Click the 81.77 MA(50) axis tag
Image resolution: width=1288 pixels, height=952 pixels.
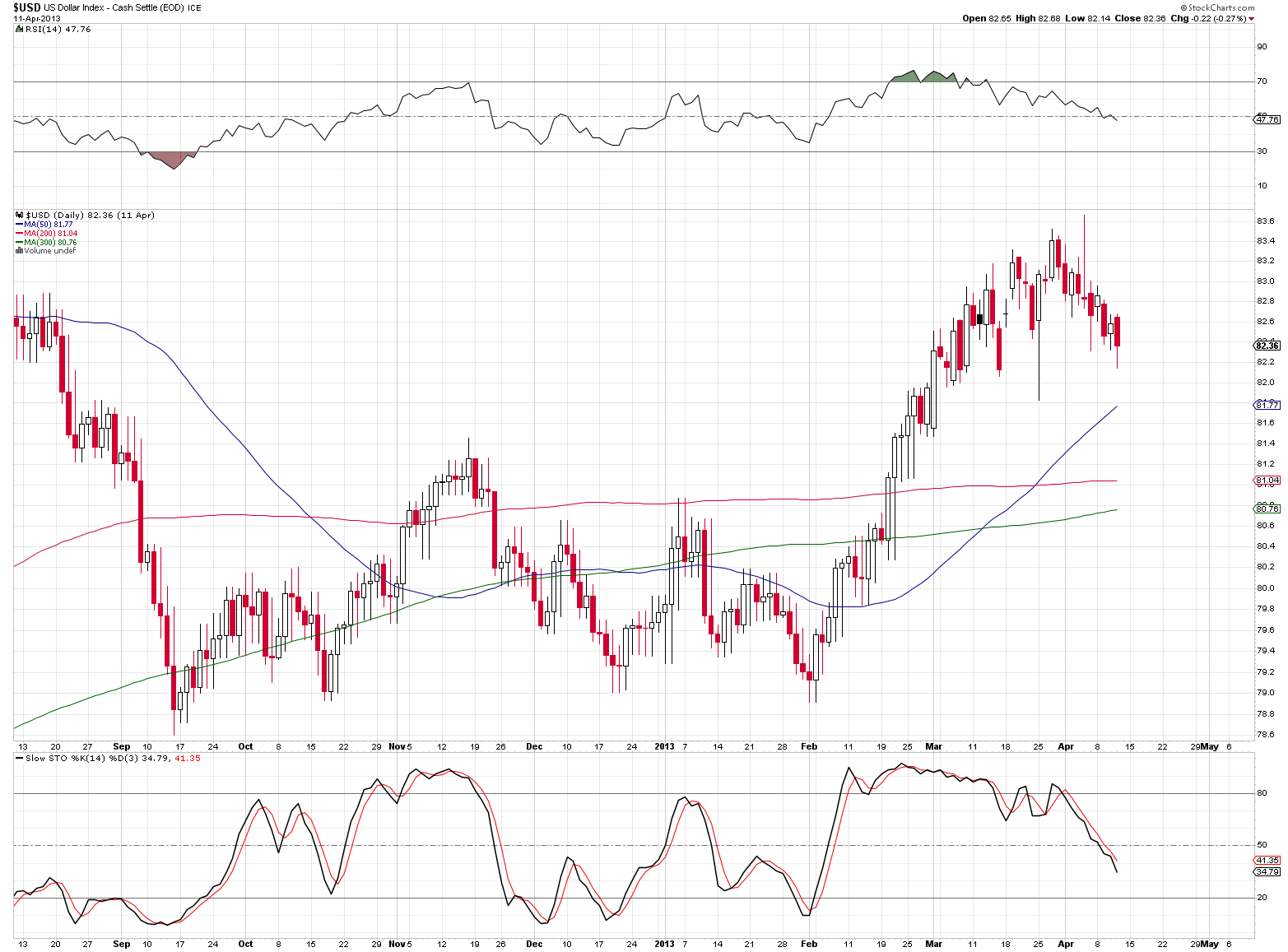click(x=1267, y=405)
